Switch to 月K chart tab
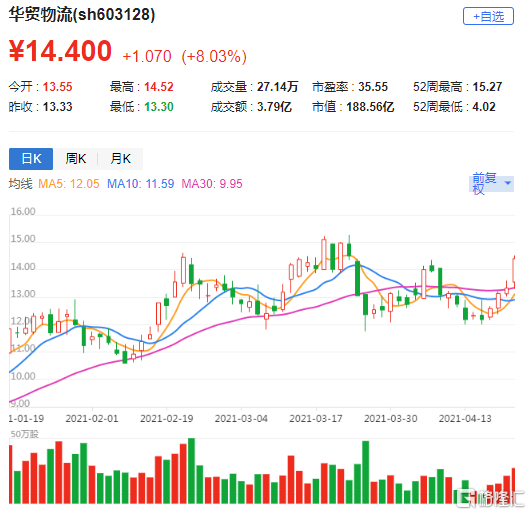 click(x=120, y=158)
